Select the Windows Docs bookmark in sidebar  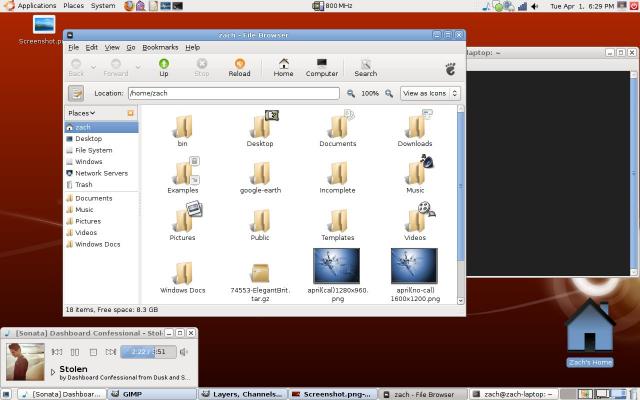[101, 244]
